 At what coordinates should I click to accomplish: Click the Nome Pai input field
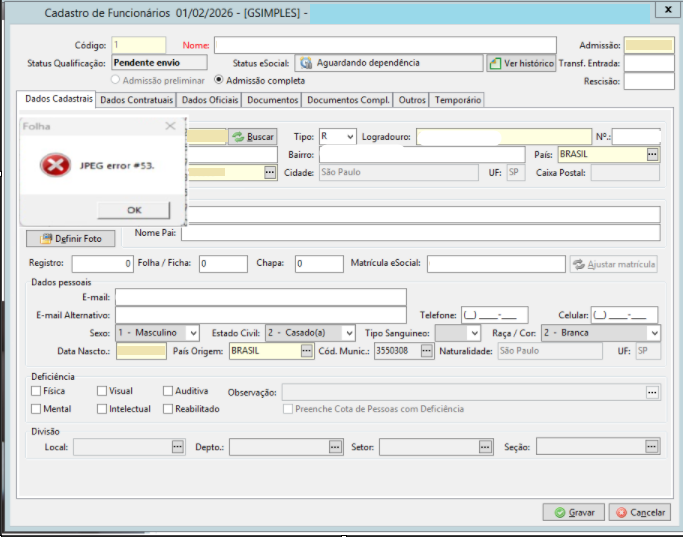coord(421,233)
